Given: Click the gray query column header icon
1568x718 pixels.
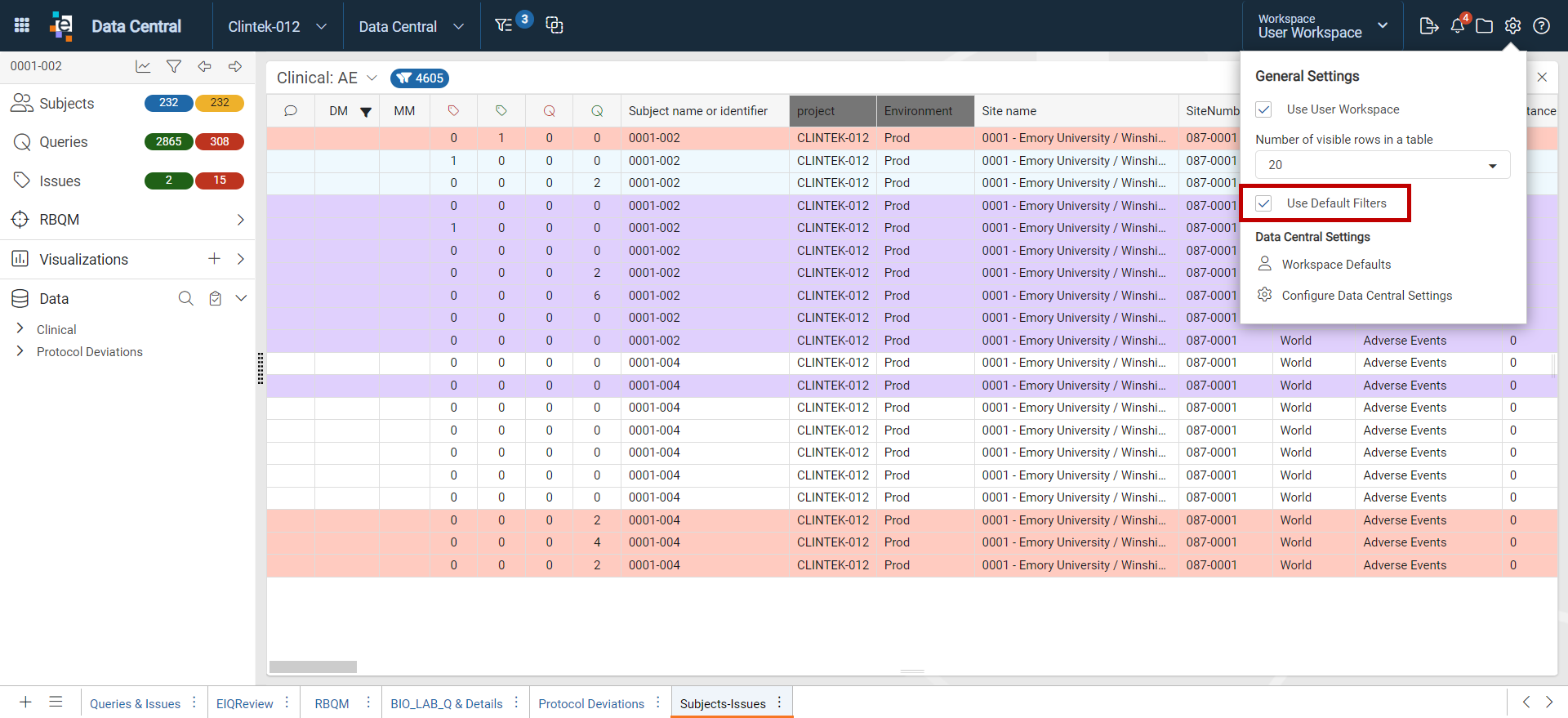Looking at the screenshot, I should pyautogui.click(x=597, y=111).
